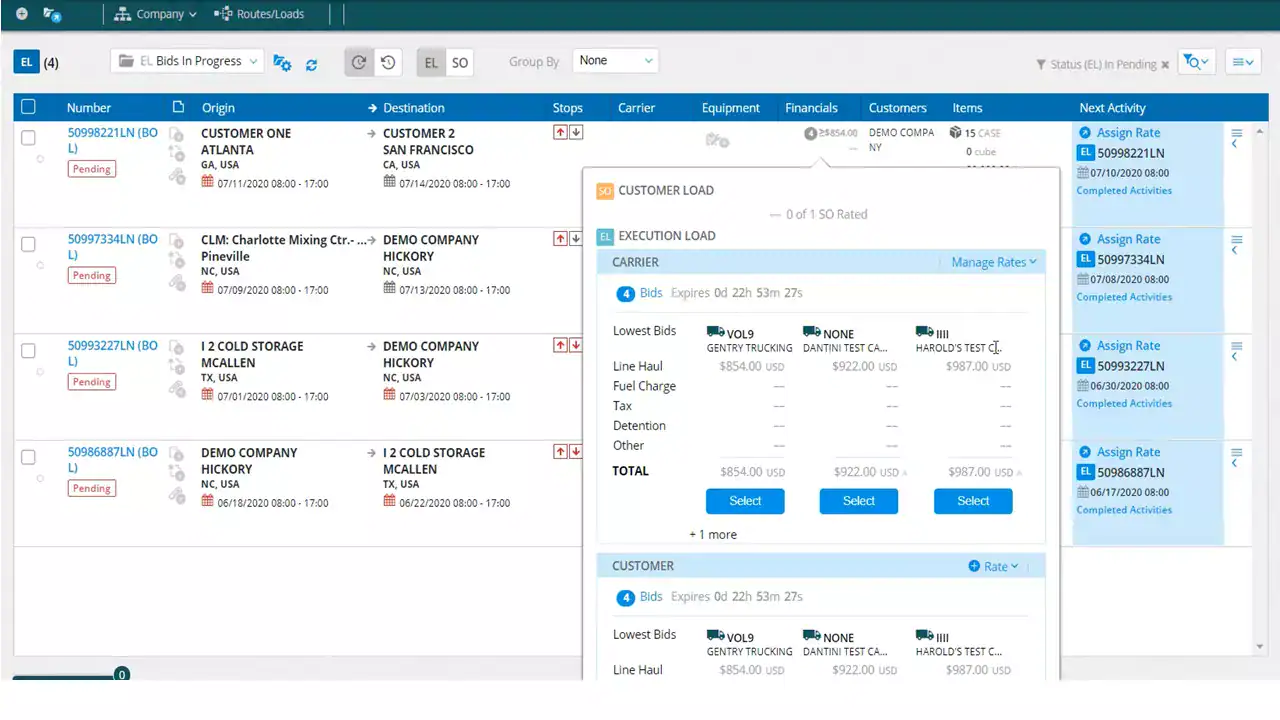Toggle the history clock view
This screenshot has height=720, width=1280.
coord(388,62)
